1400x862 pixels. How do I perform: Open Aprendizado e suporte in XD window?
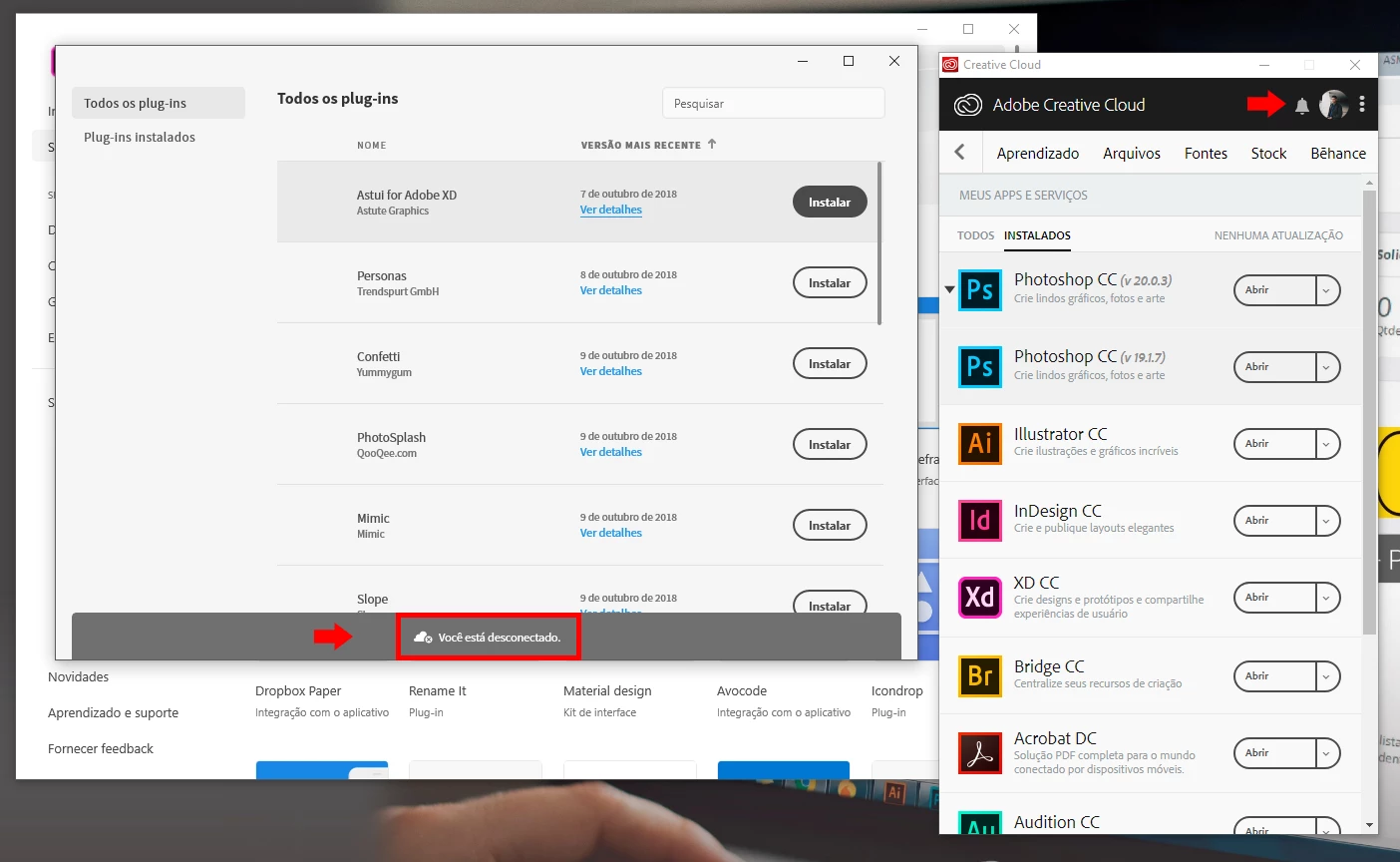[113, 712]
